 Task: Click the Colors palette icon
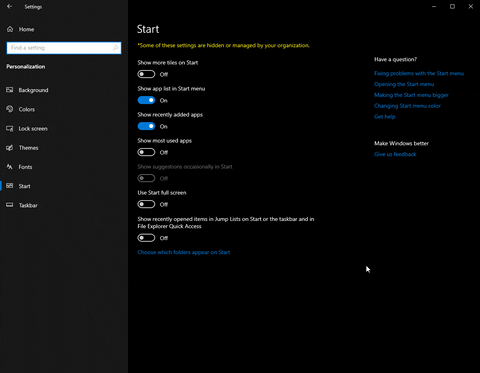tap(10, 109)
